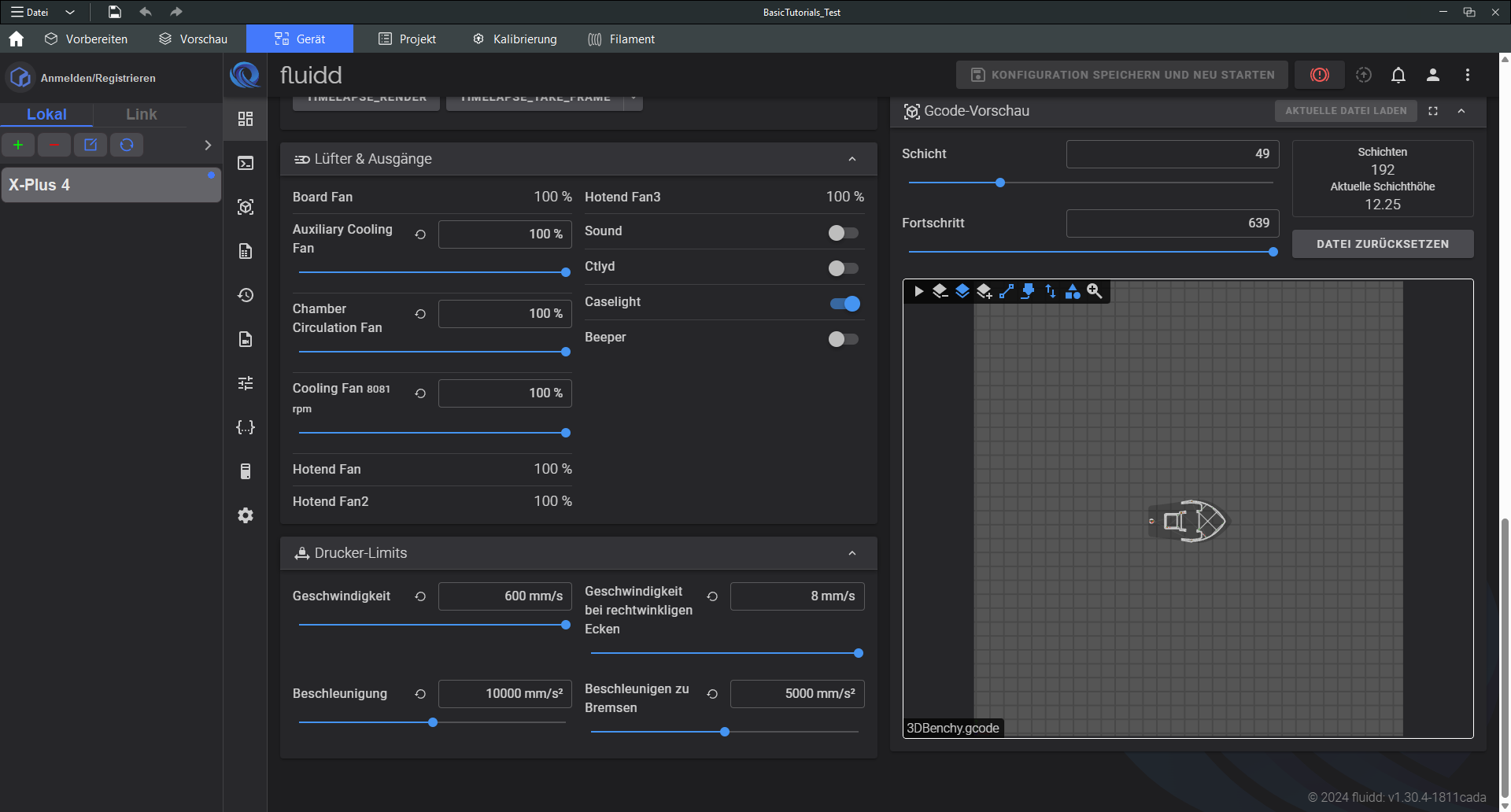Collapse the Gcode-Vorschau panel
This screenshot has height=812, width=1511.
1461,111
